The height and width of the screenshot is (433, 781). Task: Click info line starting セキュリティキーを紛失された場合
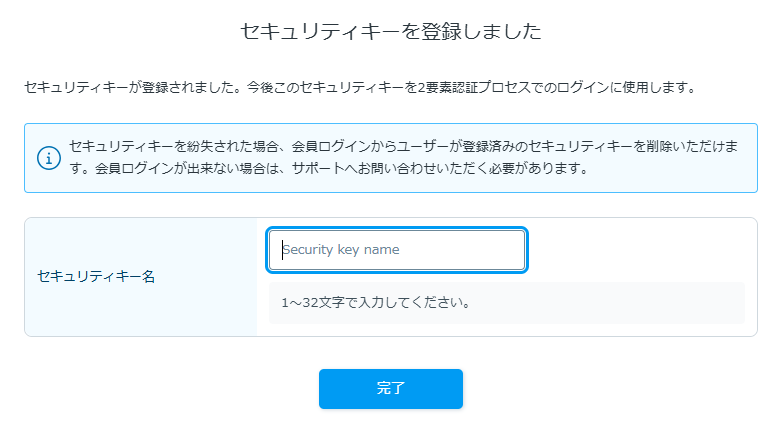tap(403, 146)
